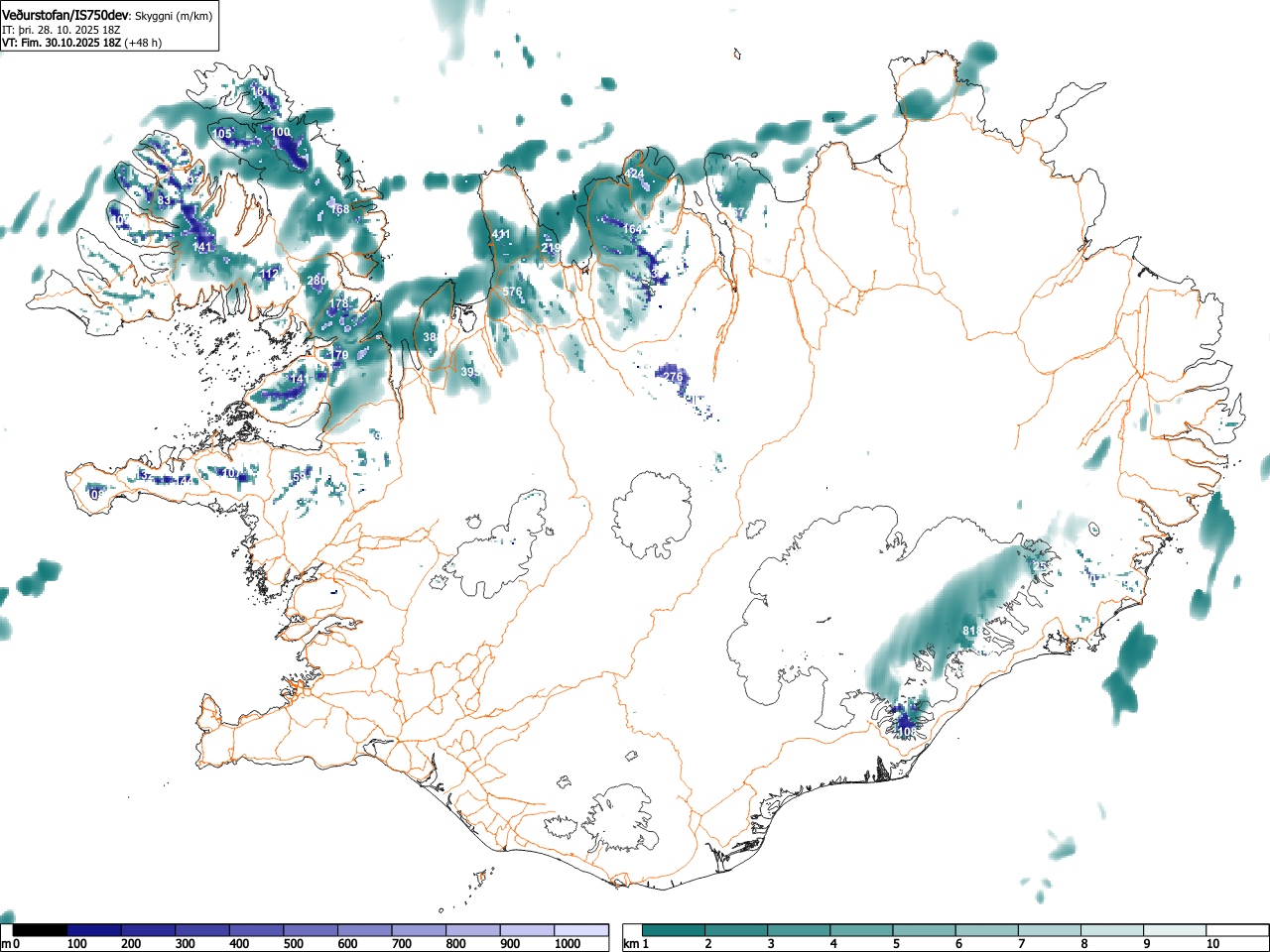Click the 1000 tick label in the legend
The height and width of the screenshot is (952, 1270).
[x=568, y=944]
